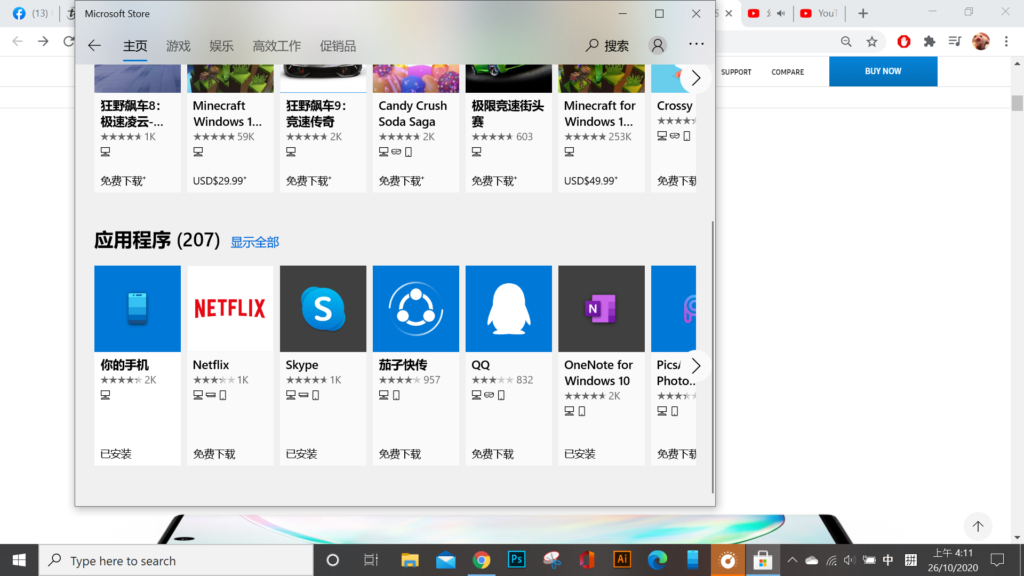Click Chrome's forward navigation arrow
The height and width of the screenshot is (576, 1024).
43,41
